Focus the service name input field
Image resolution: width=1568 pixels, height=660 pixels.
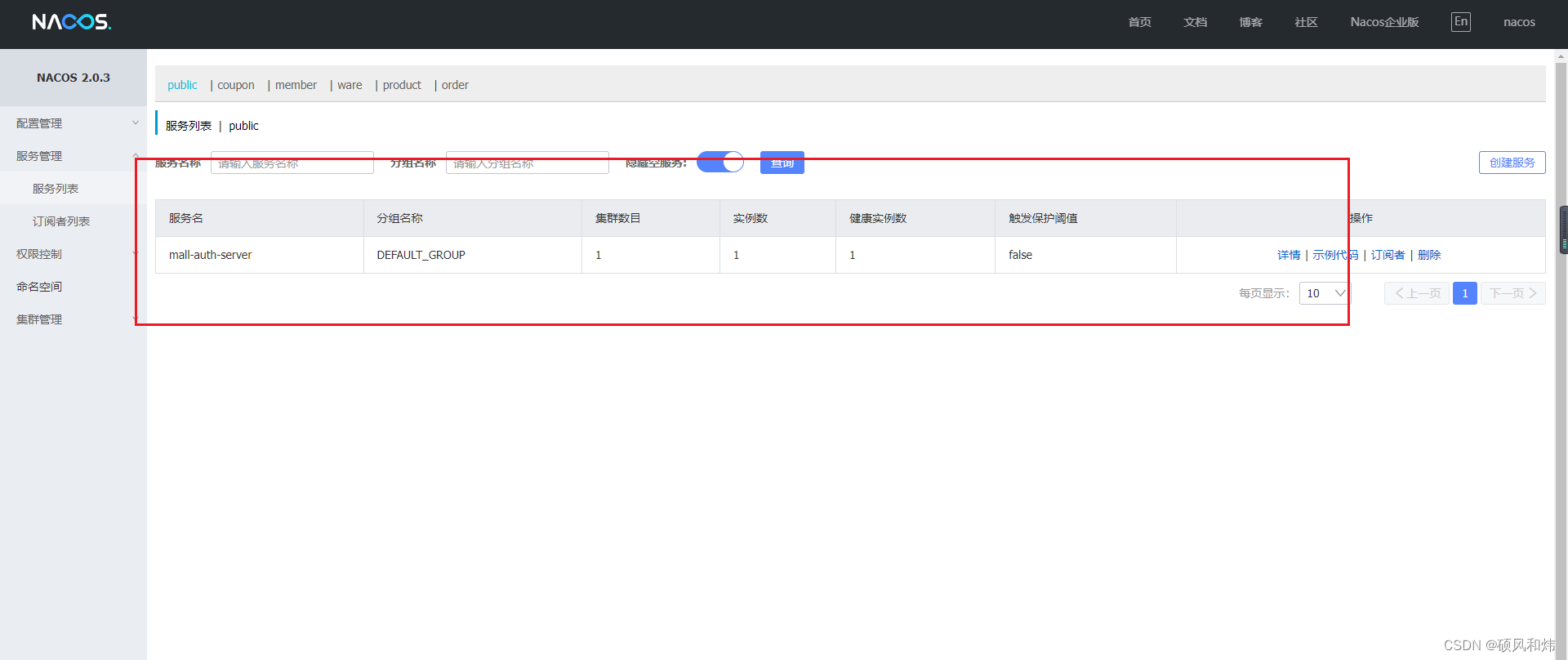292,163
